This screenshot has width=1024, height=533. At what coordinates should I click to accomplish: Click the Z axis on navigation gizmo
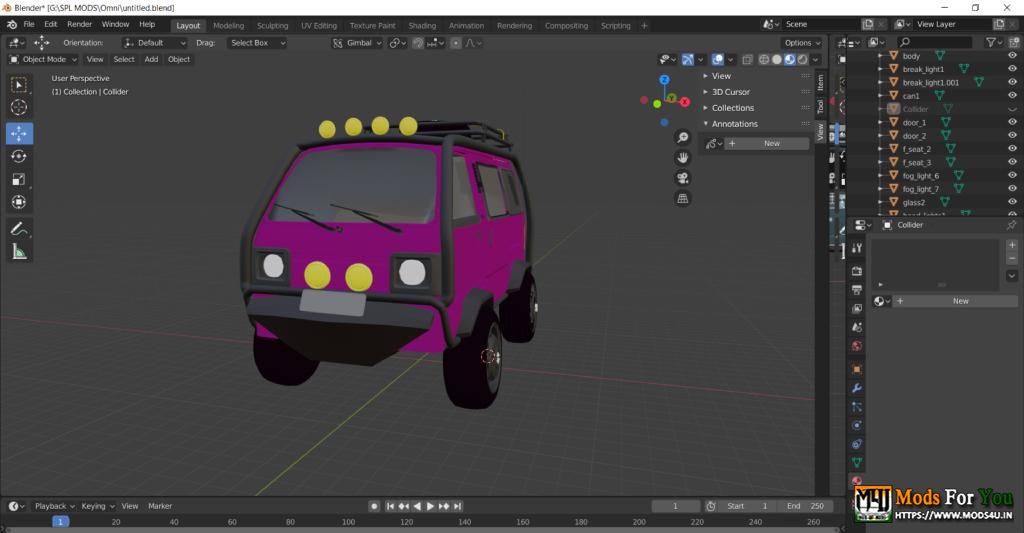coord(664,80)
